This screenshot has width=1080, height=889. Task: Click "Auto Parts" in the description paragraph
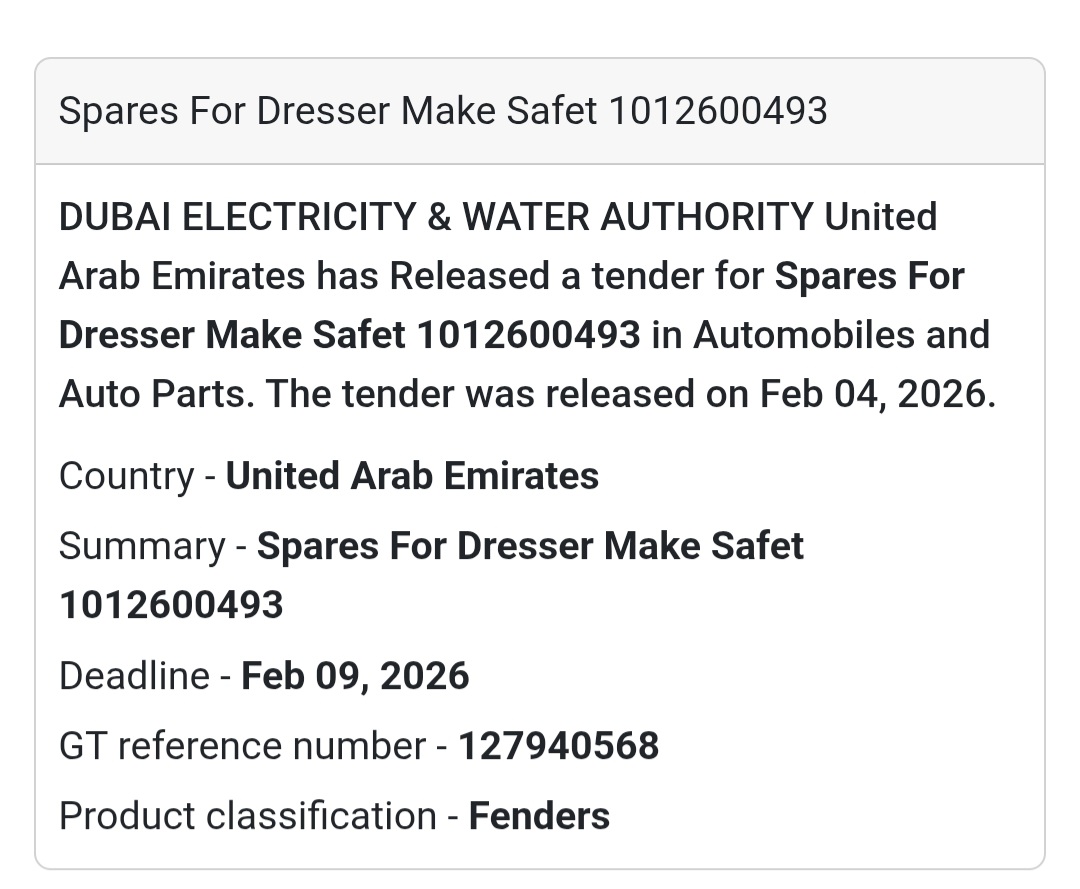[157, 394]
